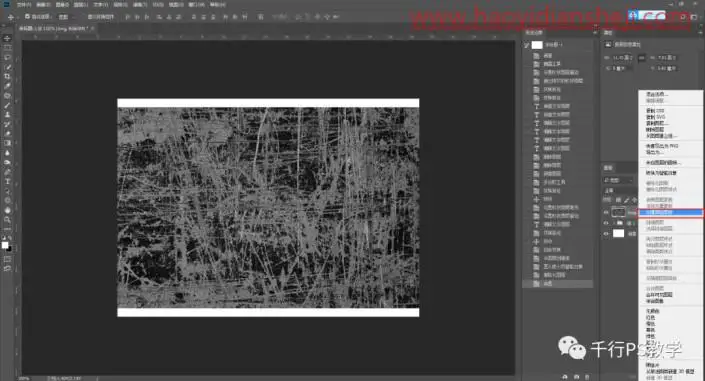Viewport: 705px width, 381px height.
Task: Select the Hand tool
Action: [x=7, y=210]
